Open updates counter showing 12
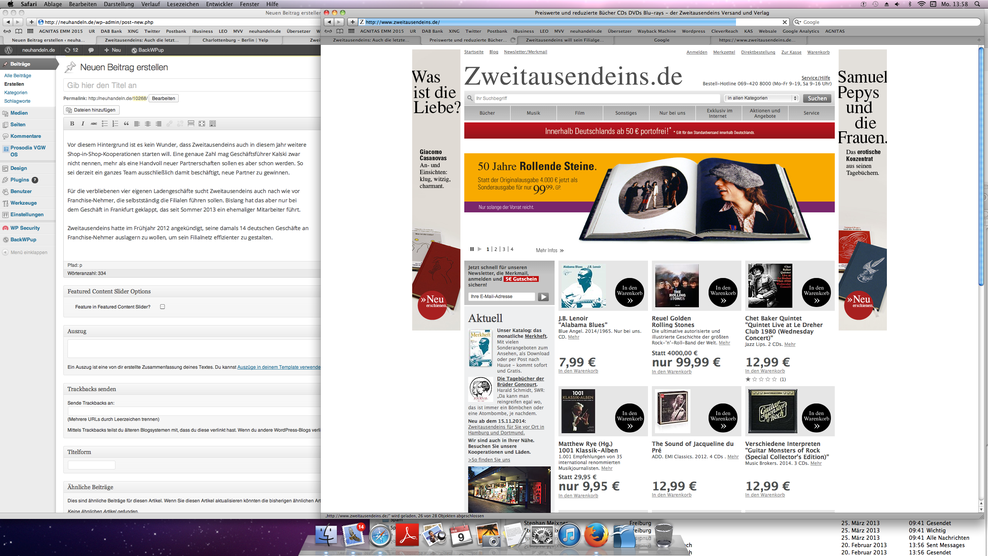The height and width of the screenshot is (556, 988). click(71, 50)
